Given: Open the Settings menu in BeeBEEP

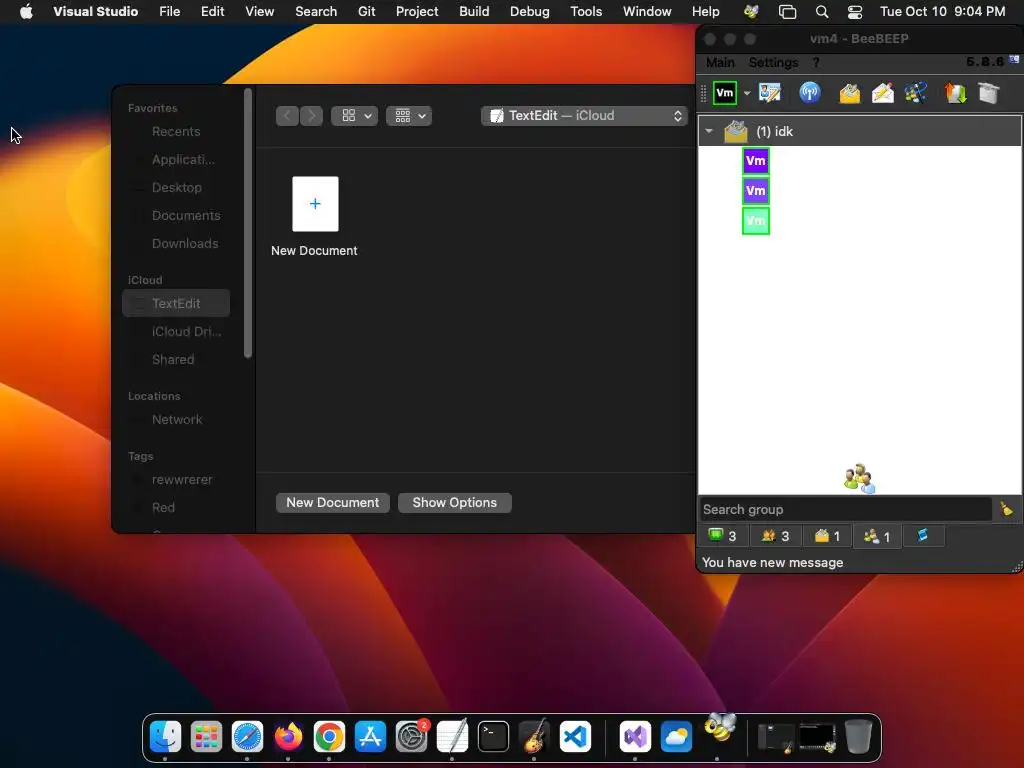Looking at the screenshot, I should coord(773,63).
